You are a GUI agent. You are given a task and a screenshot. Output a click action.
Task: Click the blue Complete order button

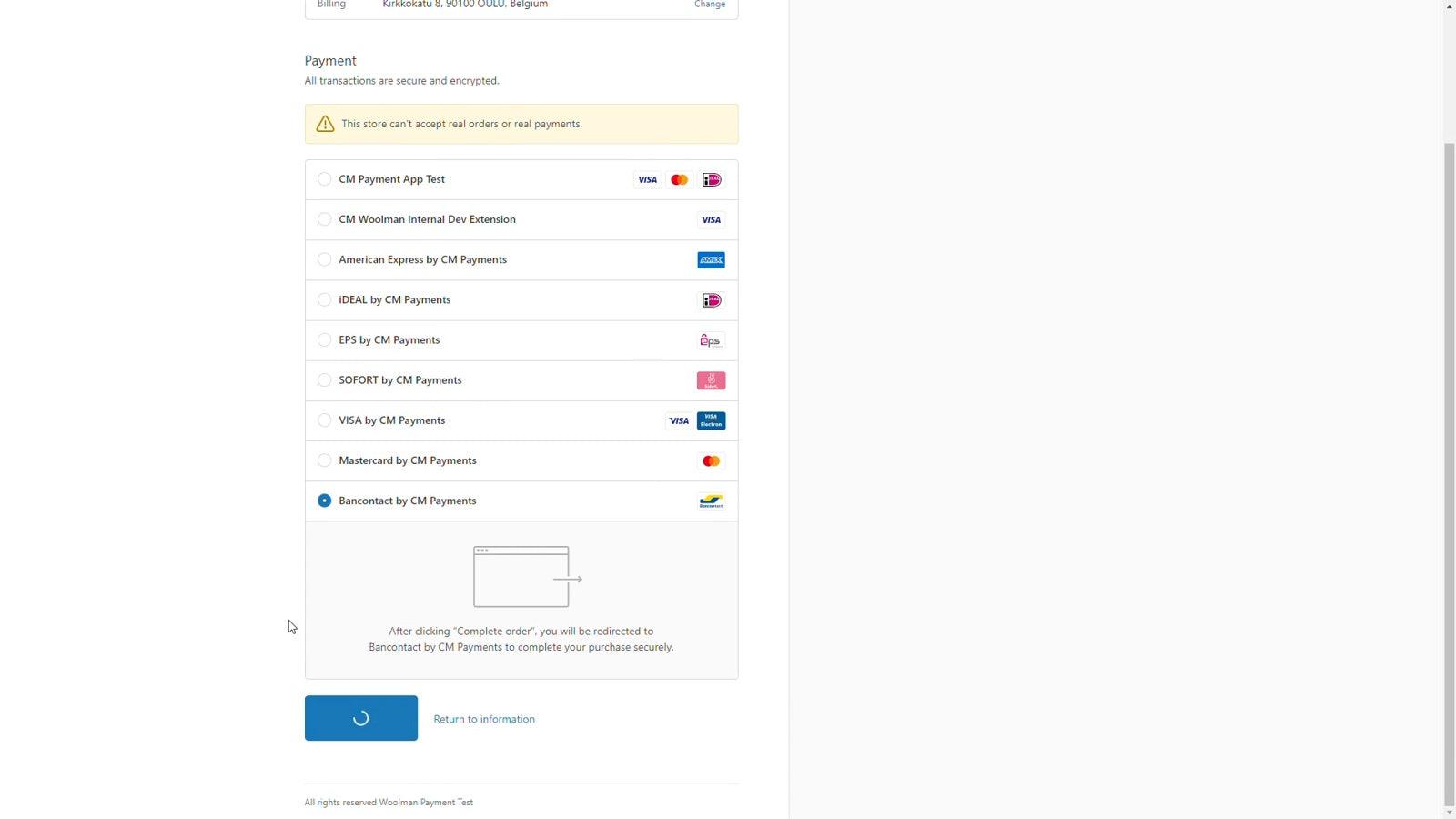[x=360, y=718]
